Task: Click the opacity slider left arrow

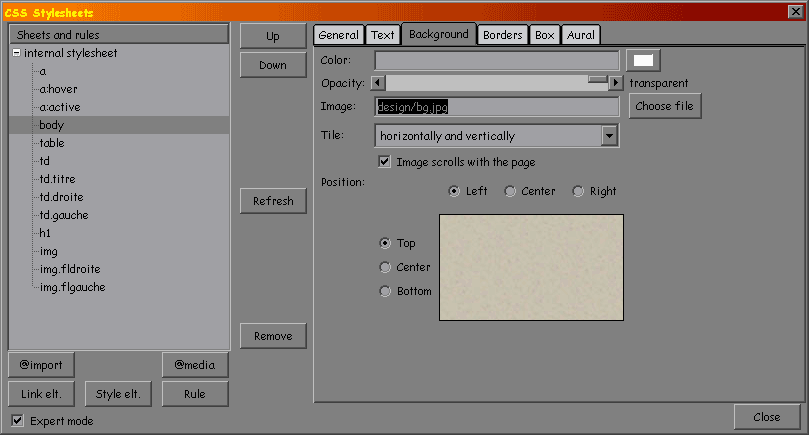Action: (378, 83)
